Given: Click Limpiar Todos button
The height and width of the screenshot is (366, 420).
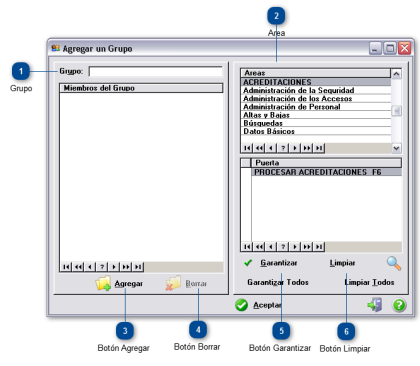Looking at the screenshot, I should click(369, 282).
